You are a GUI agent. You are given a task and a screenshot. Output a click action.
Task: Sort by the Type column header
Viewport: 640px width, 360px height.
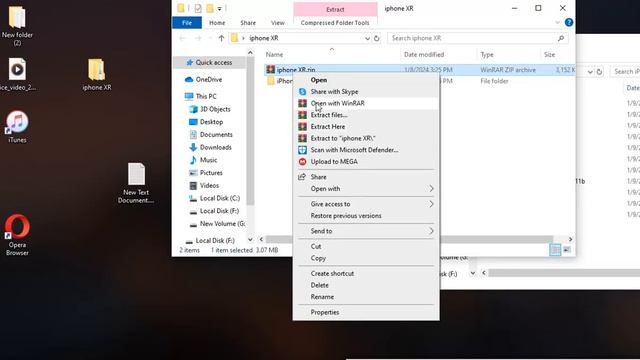(x=487, y=54)
